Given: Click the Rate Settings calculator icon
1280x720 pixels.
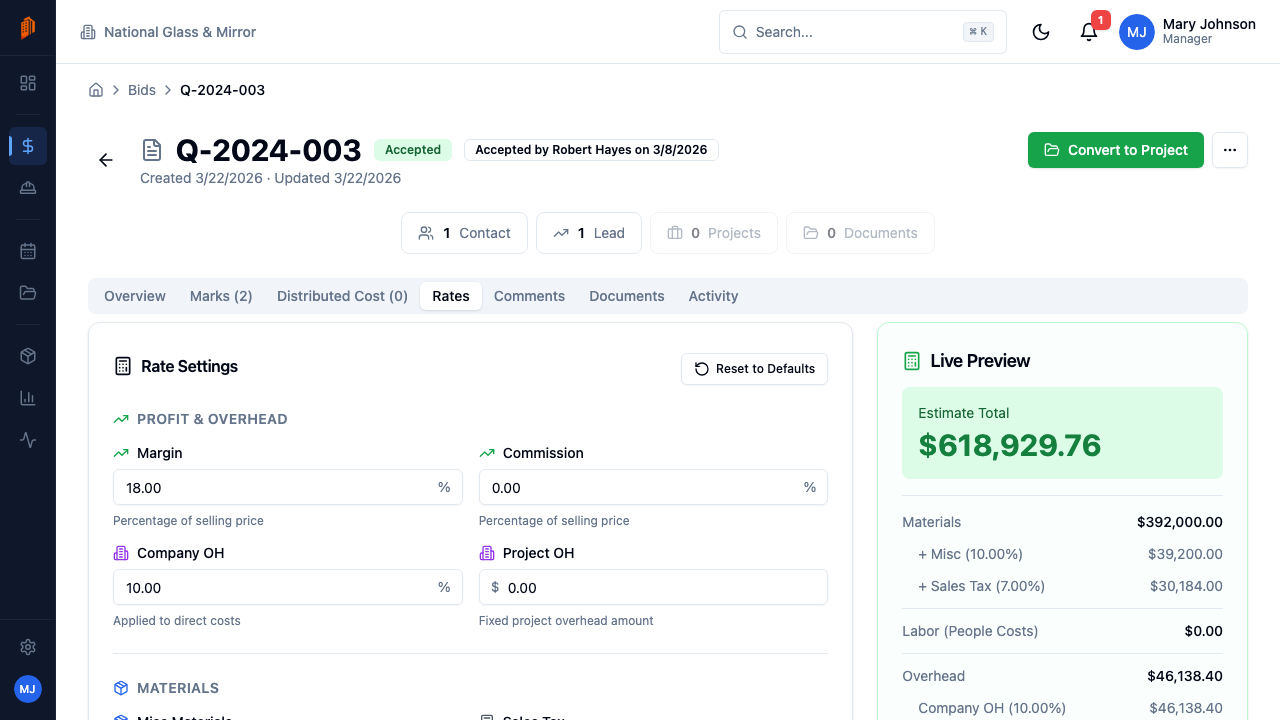Looking at the screenshot, I should click(x=123, y=366).
